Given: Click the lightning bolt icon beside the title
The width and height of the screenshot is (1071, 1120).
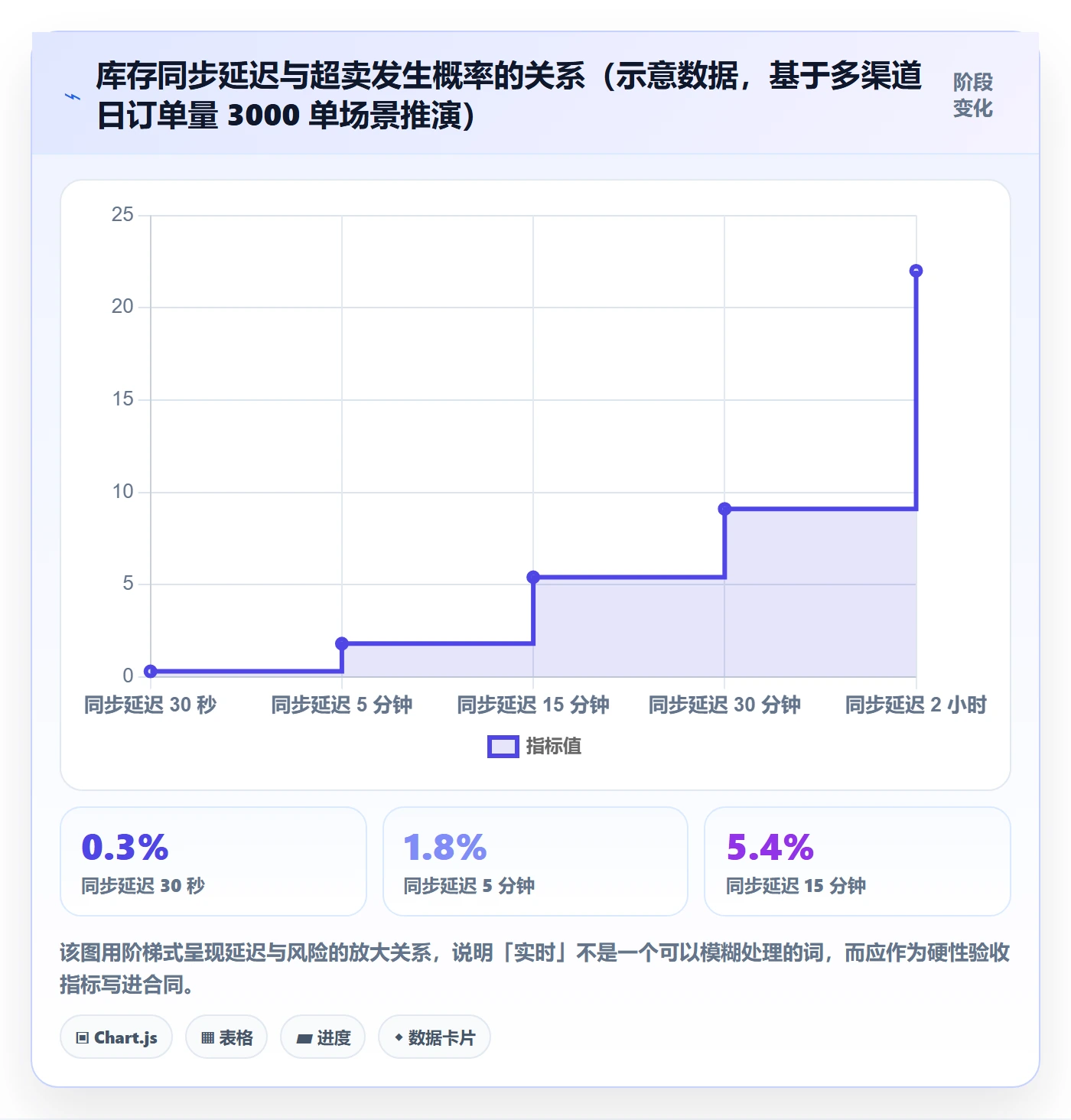Looking at the screenshot, I should [73, 97].
